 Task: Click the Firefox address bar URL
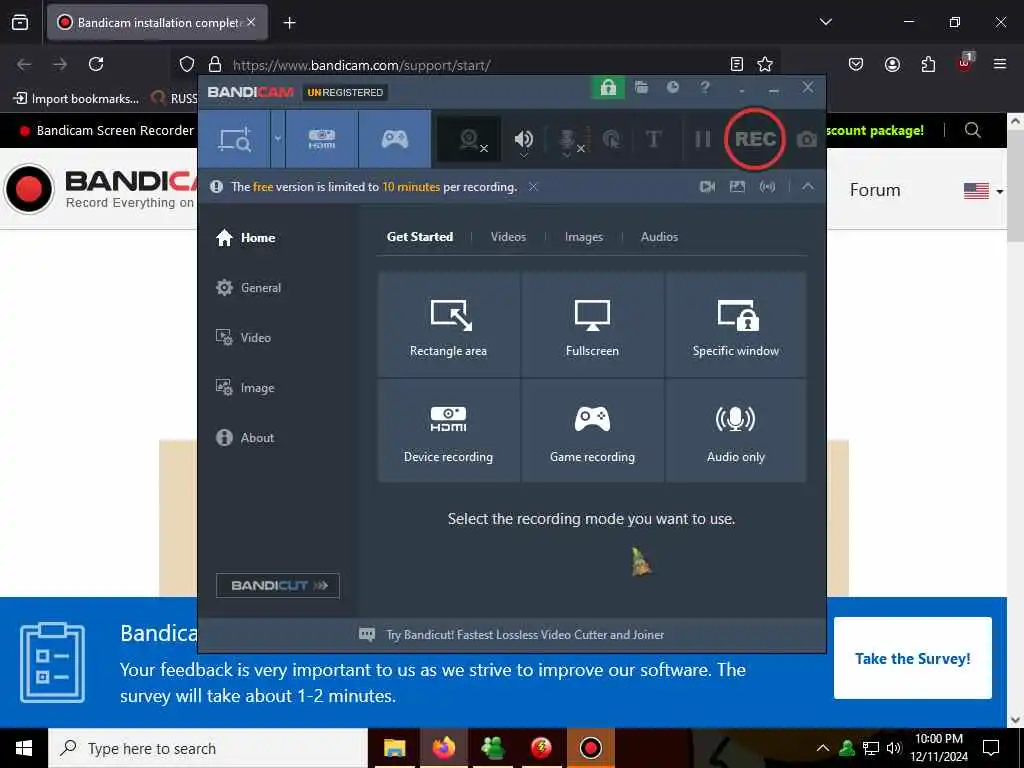361,65
